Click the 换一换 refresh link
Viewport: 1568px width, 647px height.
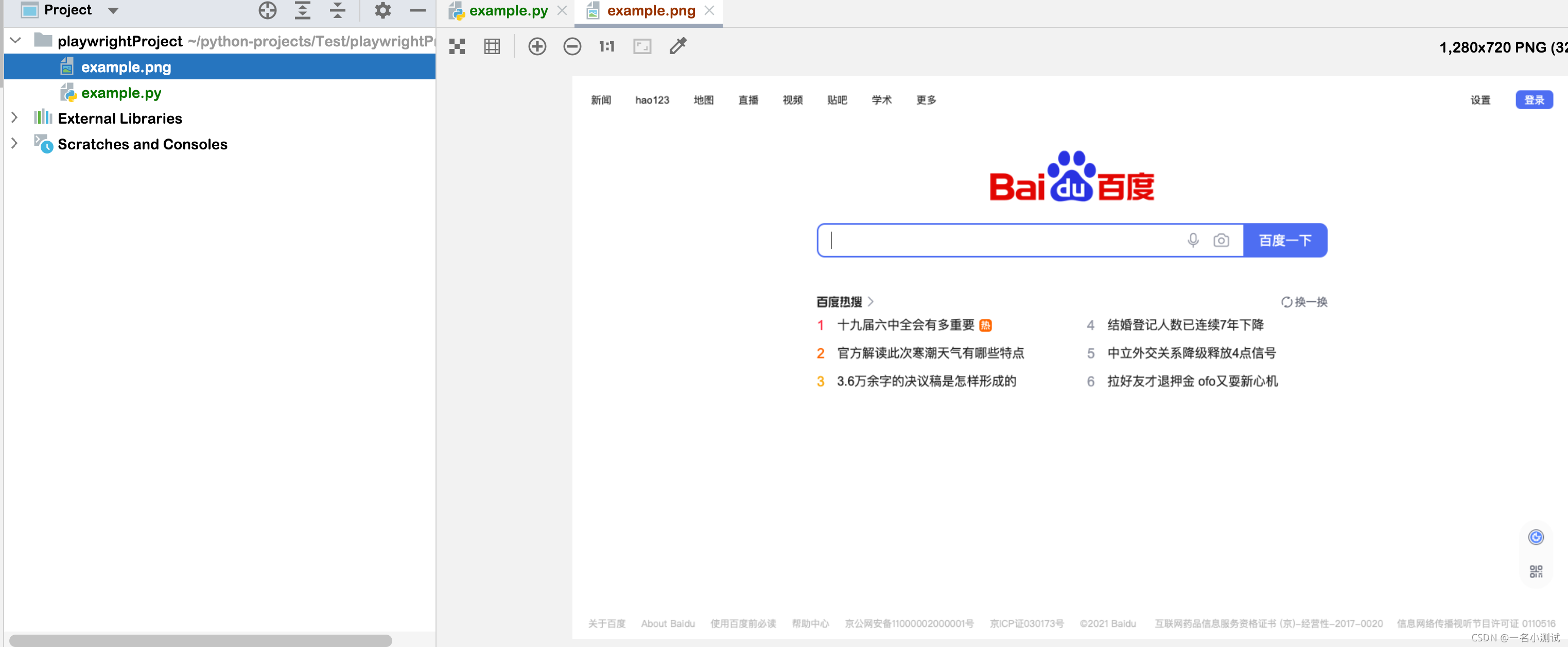1304,301
